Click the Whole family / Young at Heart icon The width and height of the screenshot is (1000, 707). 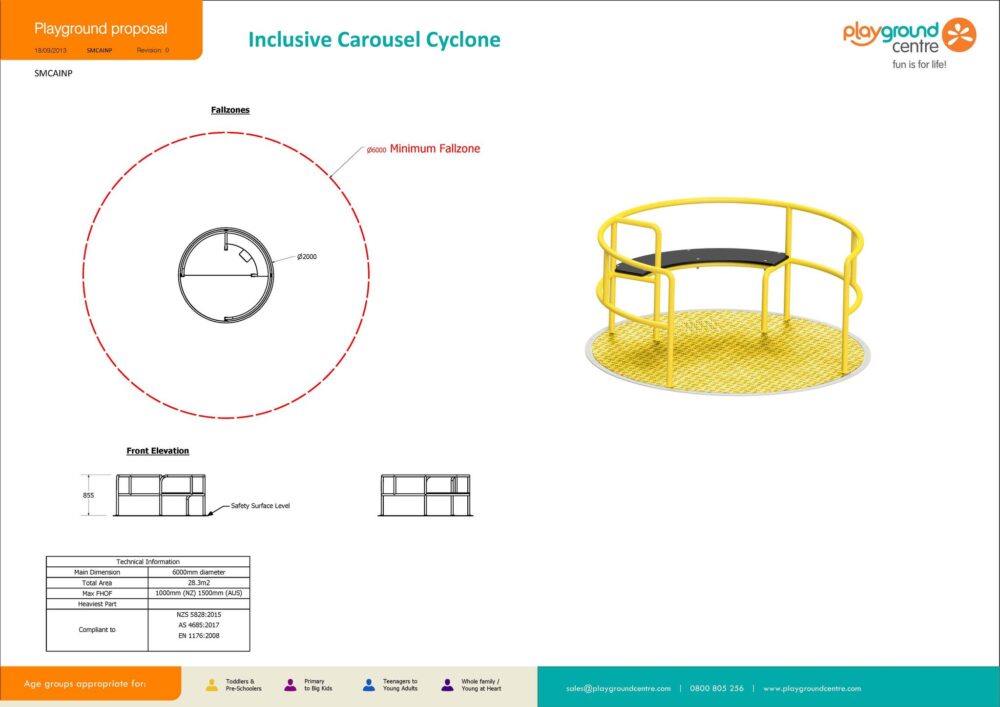[x=447, y=685]
